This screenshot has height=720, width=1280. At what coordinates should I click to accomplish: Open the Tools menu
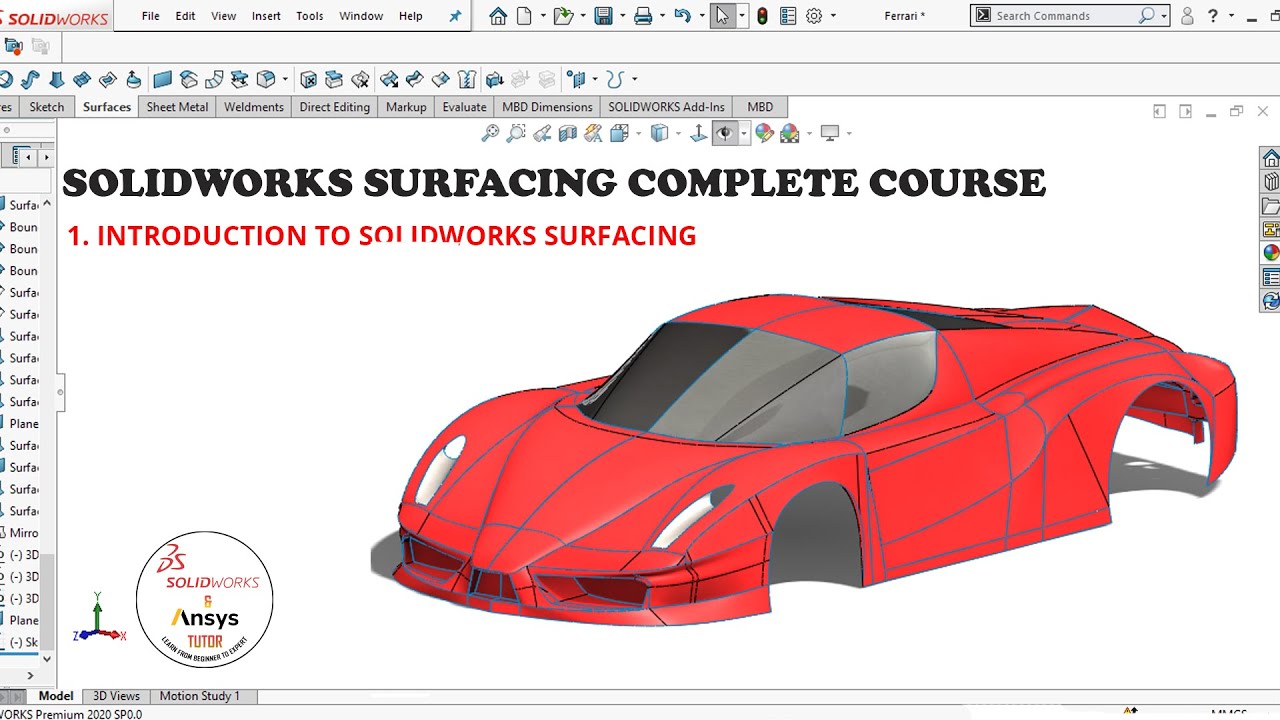click(x=310, y=16)
